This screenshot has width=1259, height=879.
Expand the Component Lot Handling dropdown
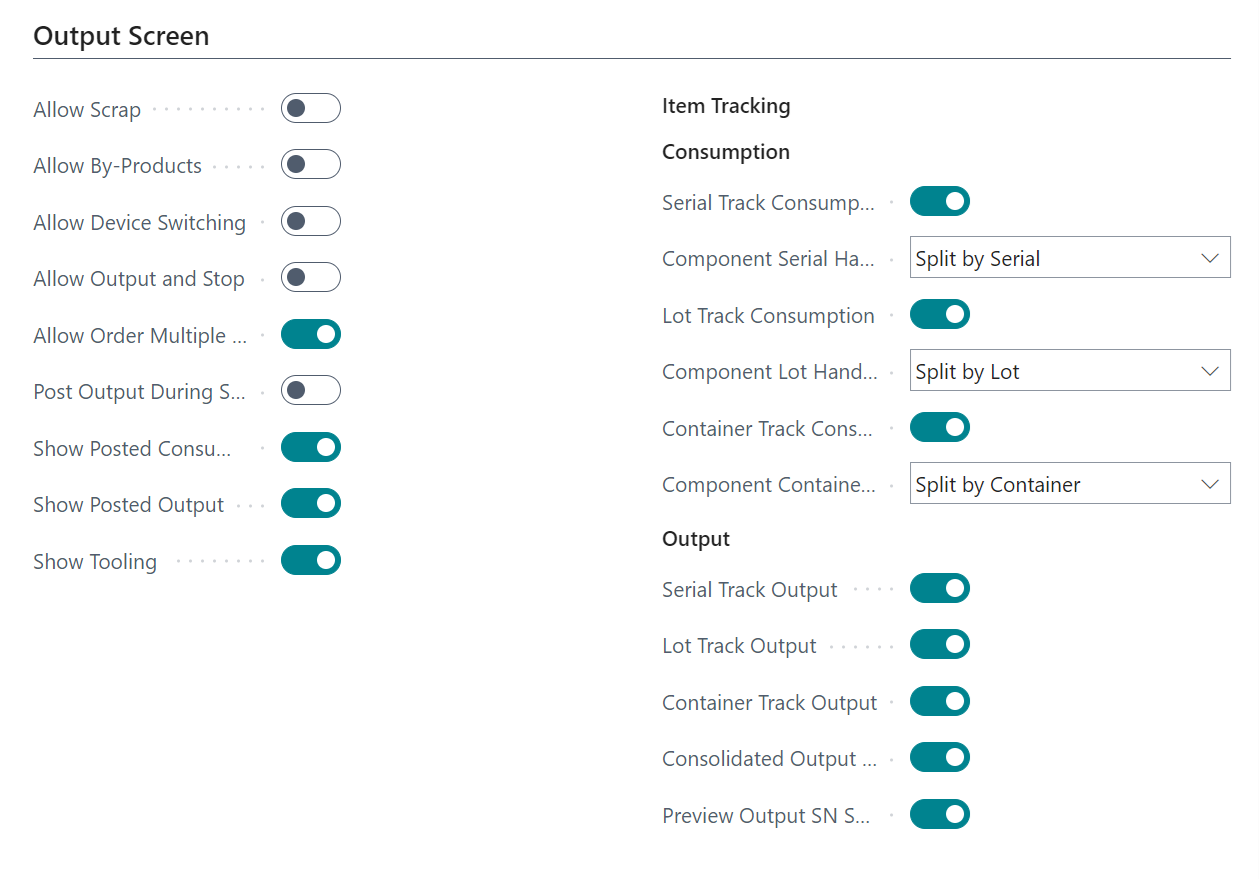(x=1069, y=371)
